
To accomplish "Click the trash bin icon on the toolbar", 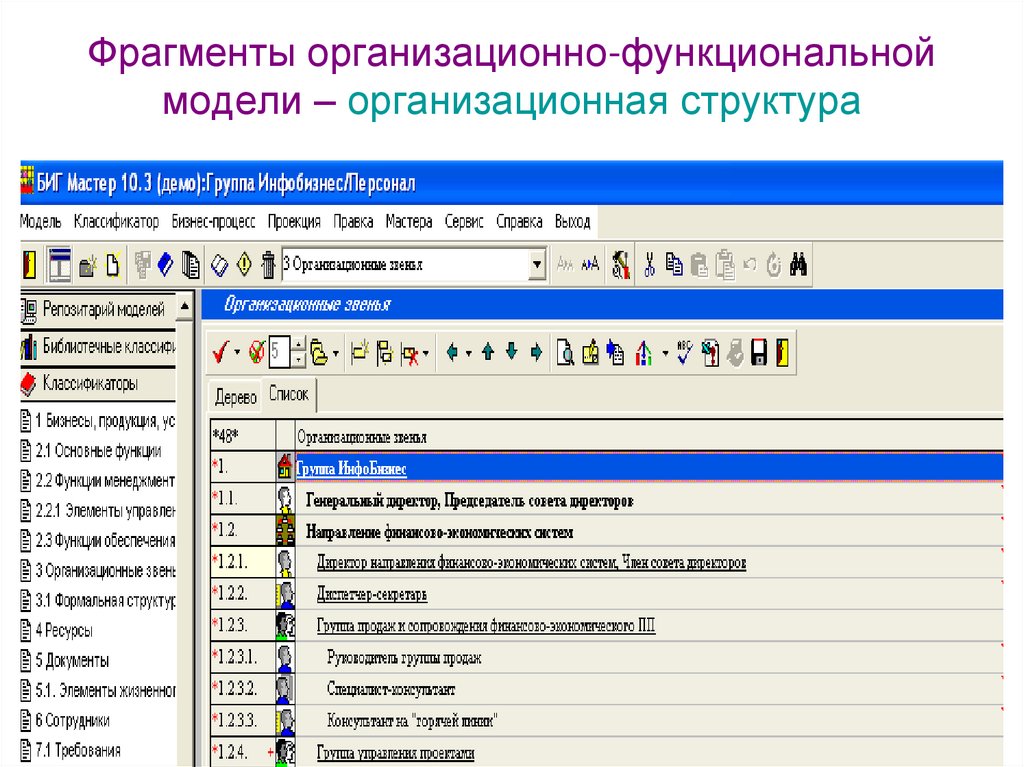I will click(266, 264).
